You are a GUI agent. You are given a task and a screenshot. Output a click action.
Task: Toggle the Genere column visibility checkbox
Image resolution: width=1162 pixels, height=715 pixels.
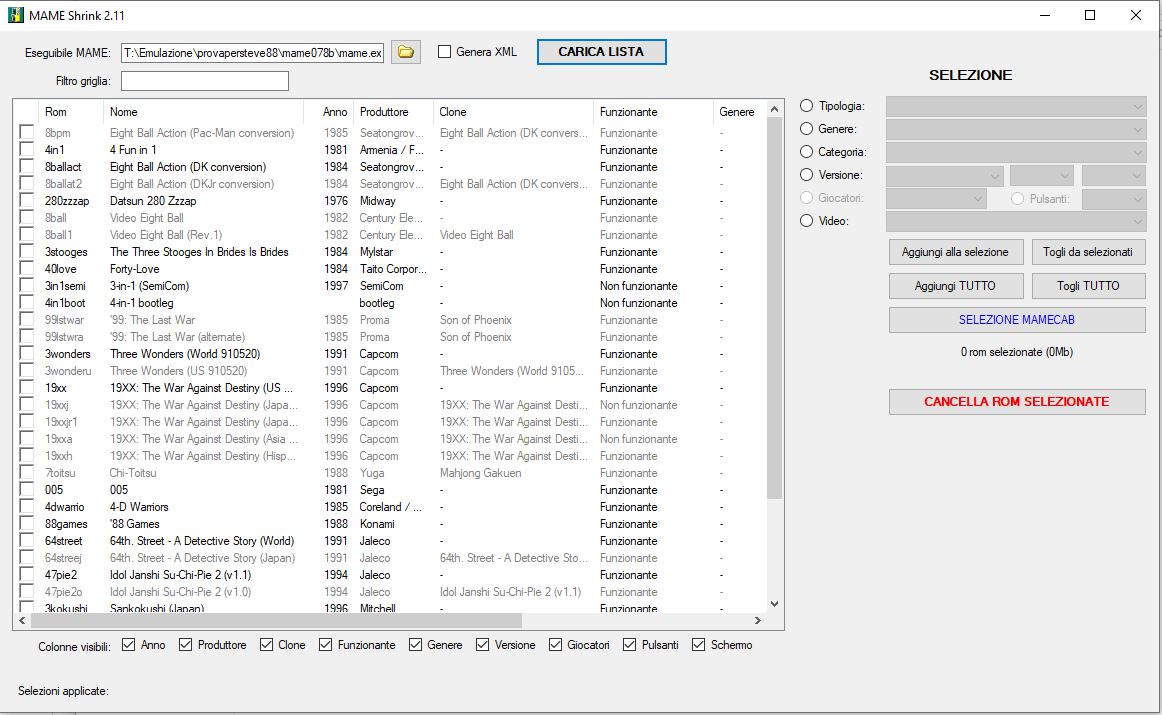(415, 645)
